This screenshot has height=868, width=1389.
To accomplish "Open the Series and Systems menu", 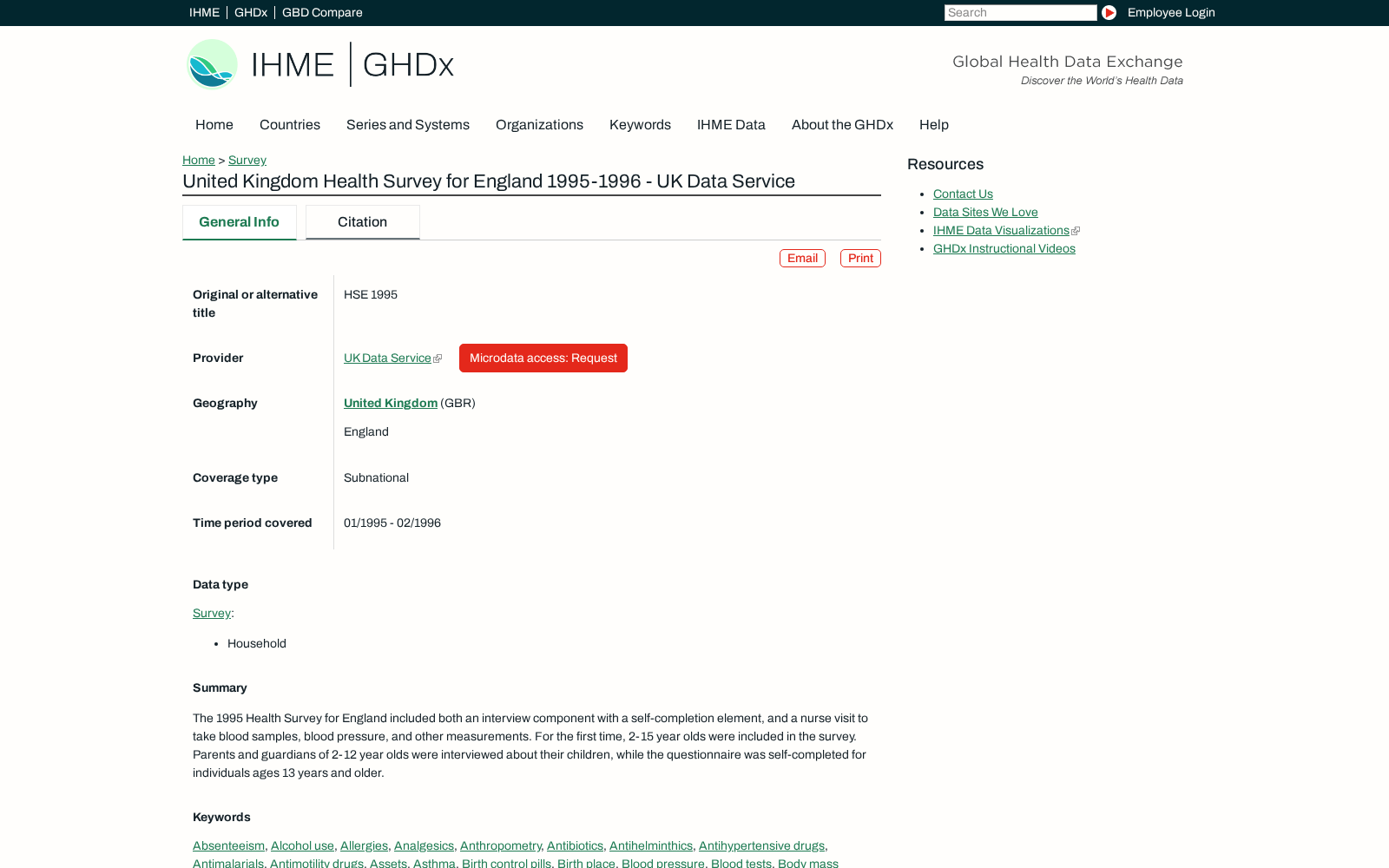I will 408,125.
